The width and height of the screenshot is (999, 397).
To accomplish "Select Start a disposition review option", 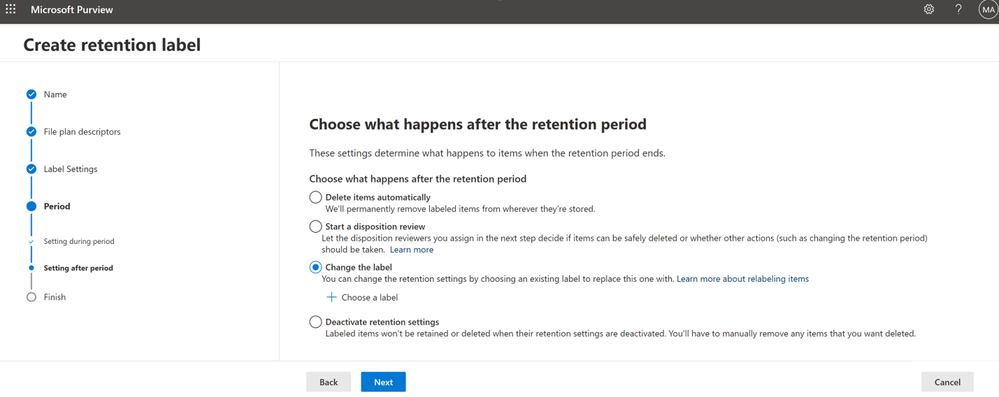I will (315, 226).
